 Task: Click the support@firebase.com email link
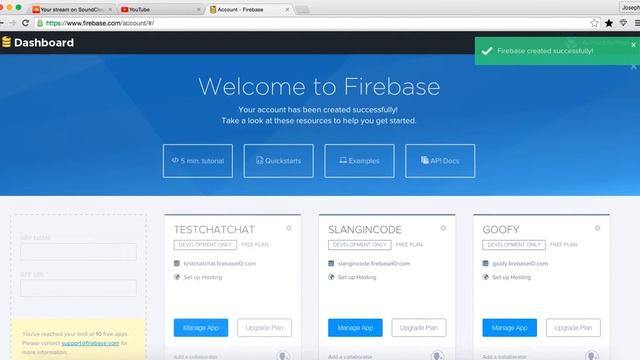90,343
